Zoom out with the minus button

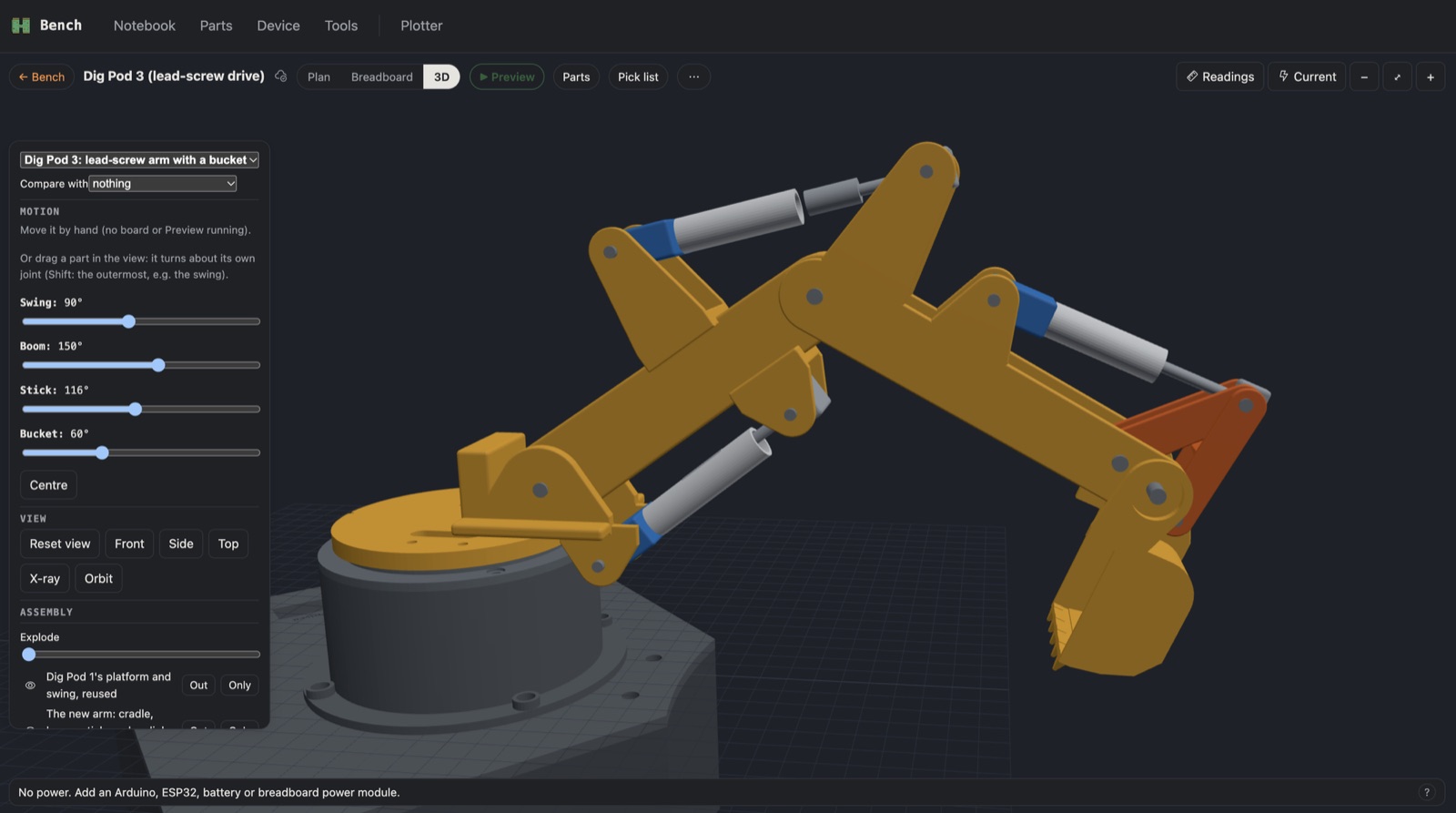(1363, 76)
